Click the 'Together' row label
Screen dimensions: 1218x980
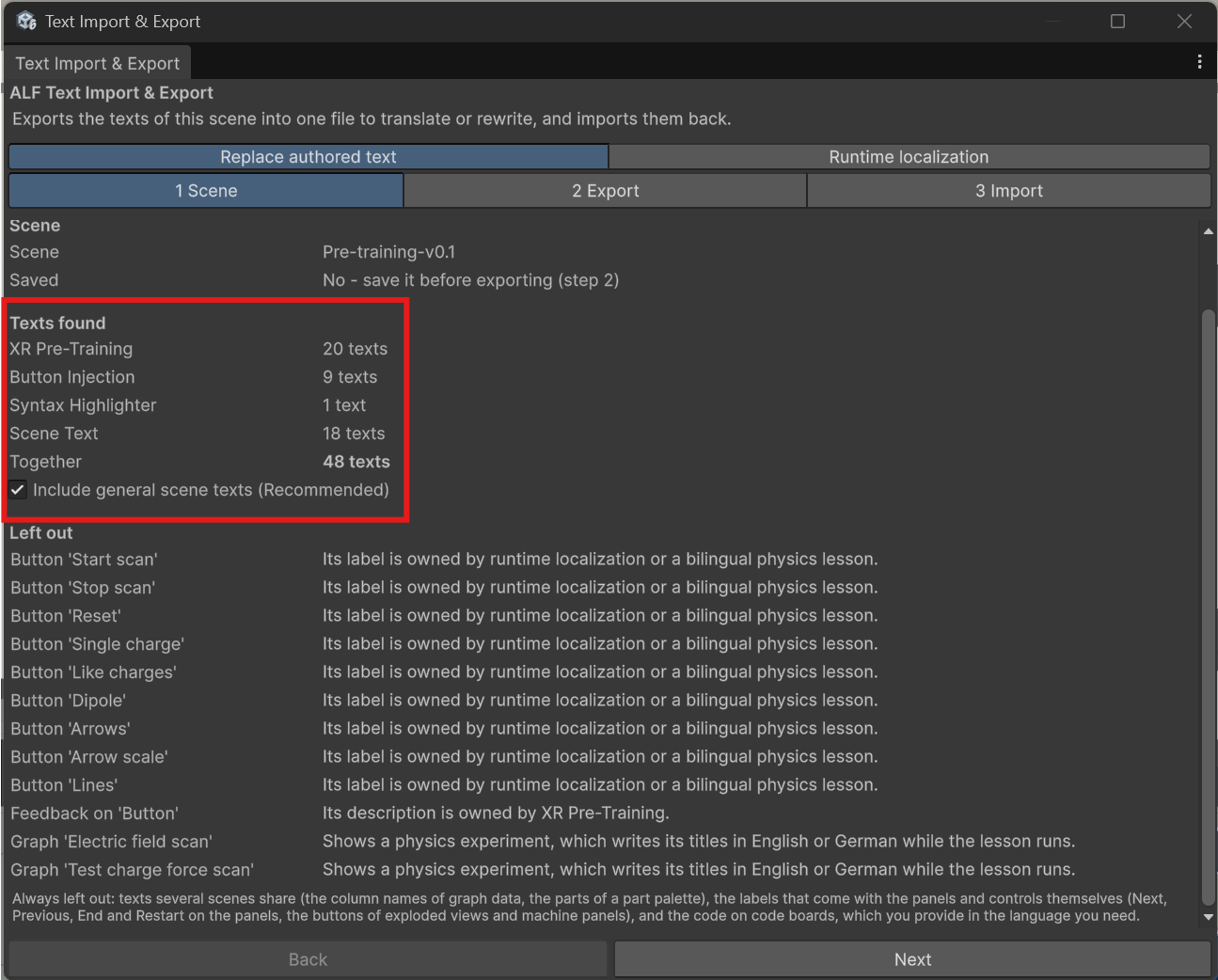(46, 462)
